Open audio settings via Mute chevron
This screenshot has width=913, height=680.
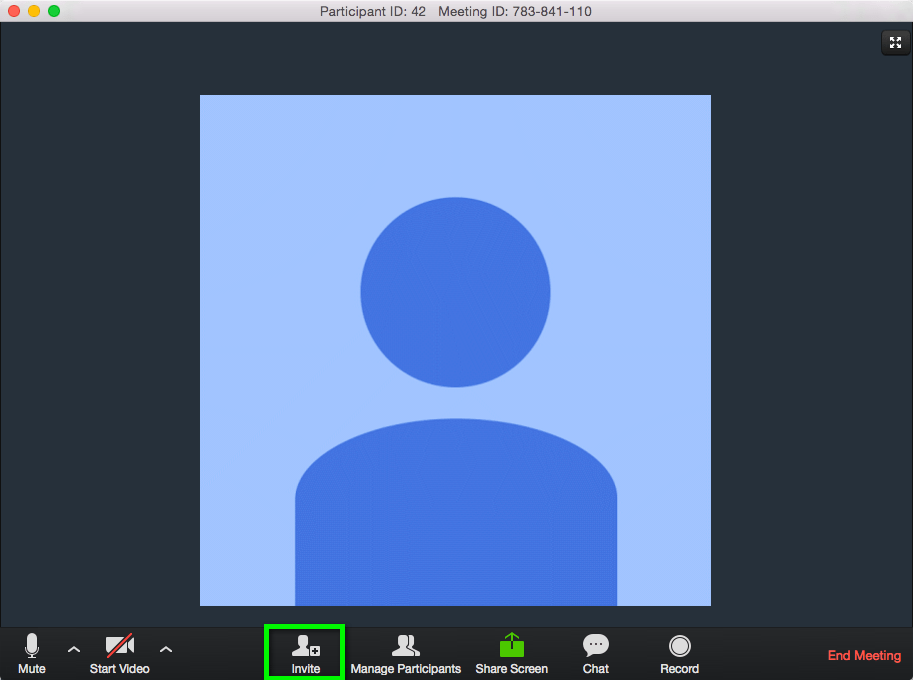73,650
